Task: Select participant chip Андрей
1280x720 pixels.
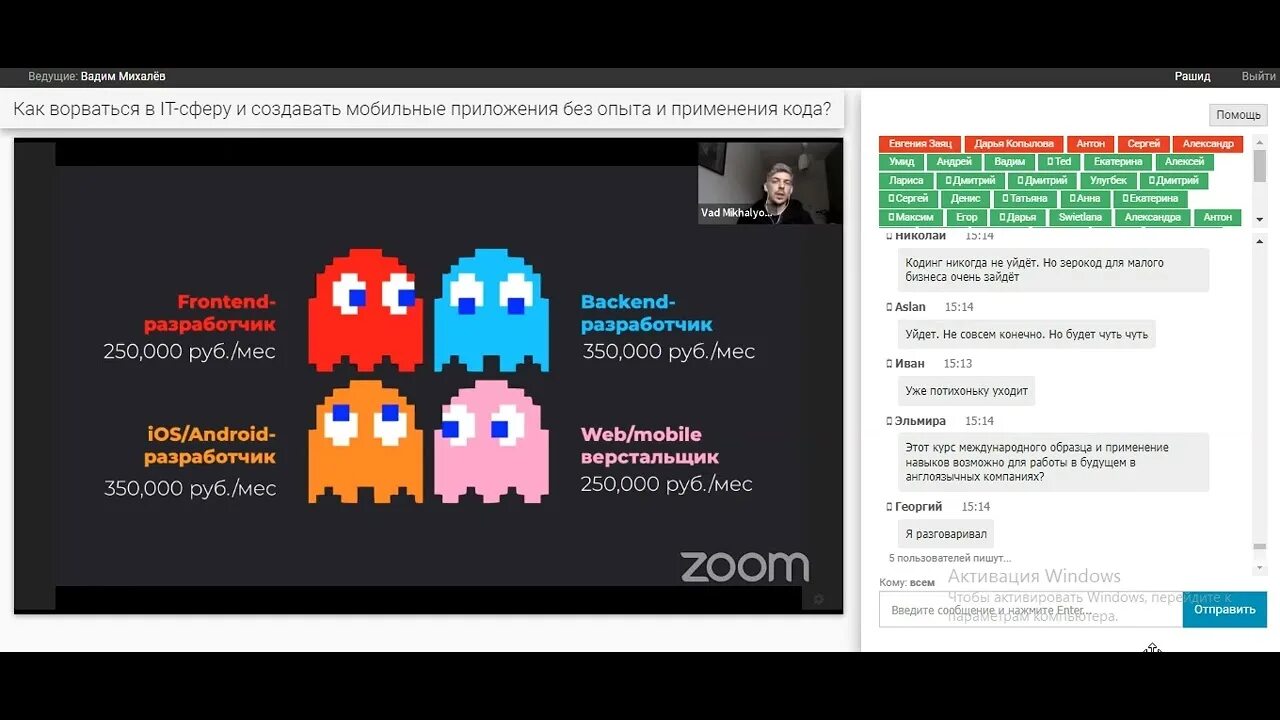Action: coord(954,162)
